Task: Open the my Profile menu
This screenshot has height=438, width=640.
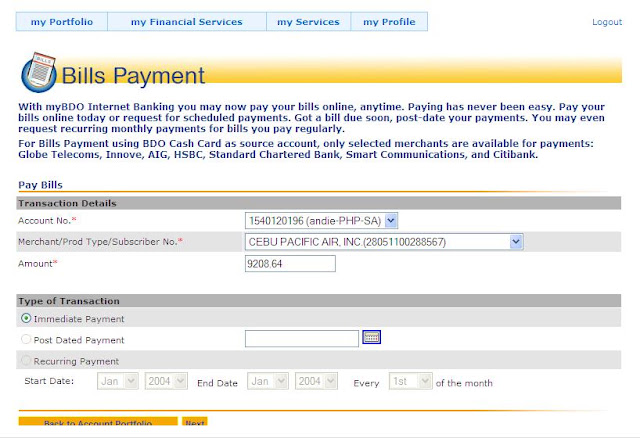Action: tap(389, 22)
